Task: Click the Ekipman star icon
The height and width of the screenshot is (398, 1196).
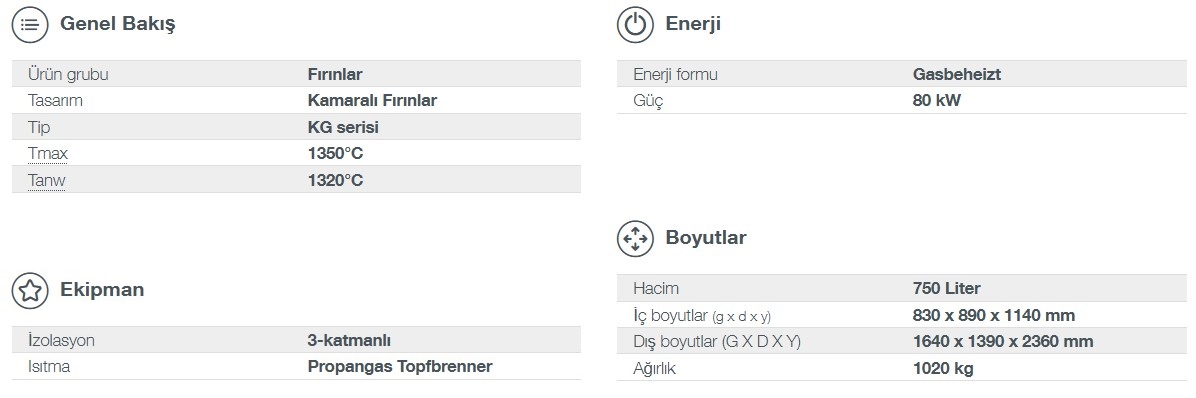Action: pos(30,290)
